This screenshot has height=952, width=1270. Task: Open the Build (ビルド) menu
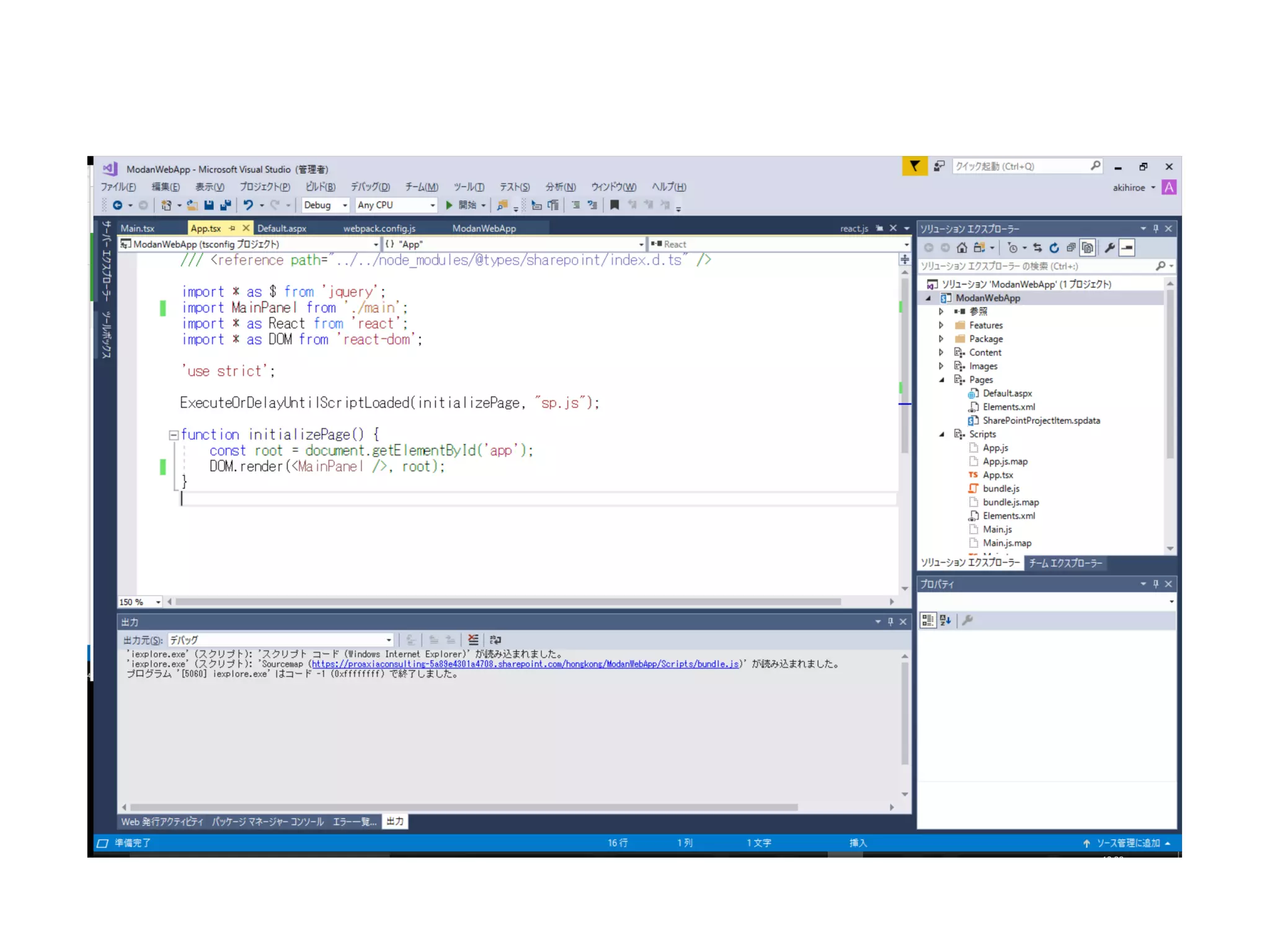click(x=320, y=187)
